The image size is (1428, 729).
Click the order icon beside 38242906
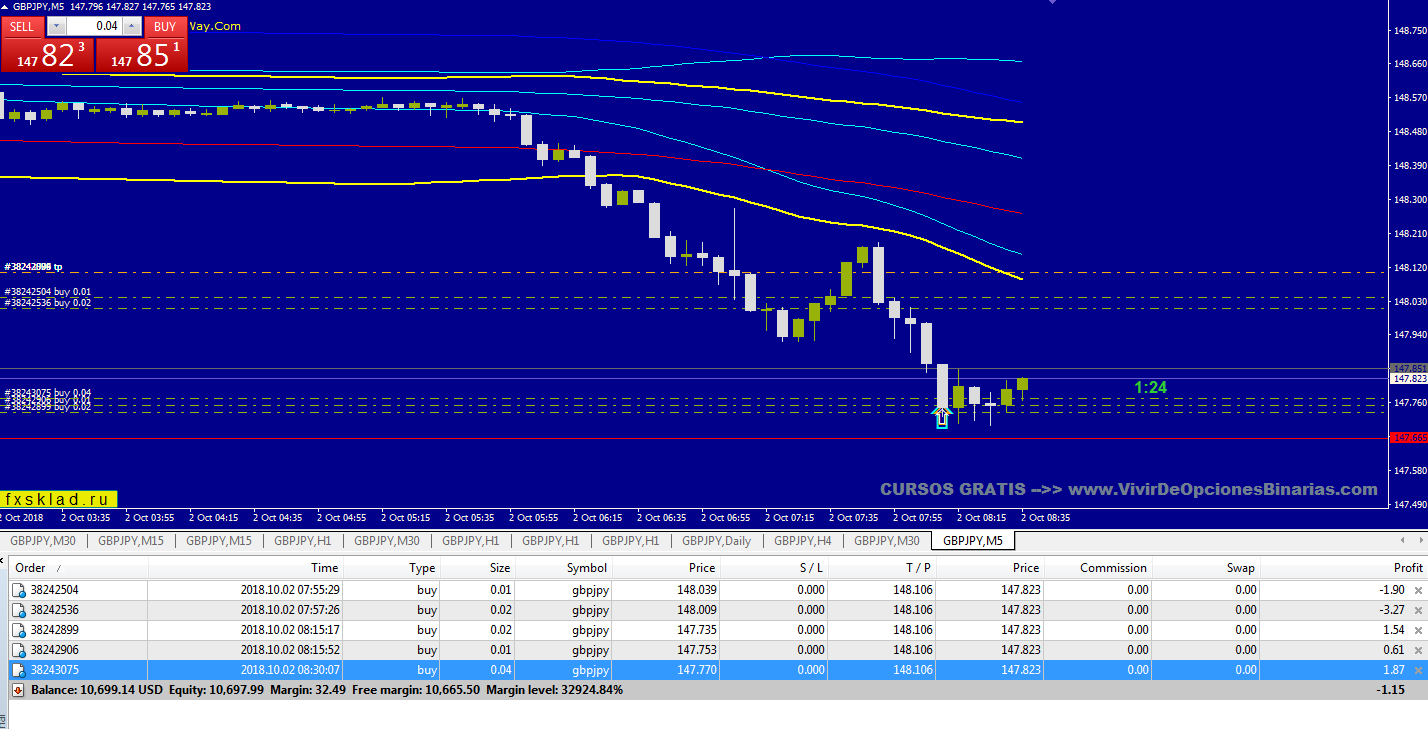click(x=19, y=650)
